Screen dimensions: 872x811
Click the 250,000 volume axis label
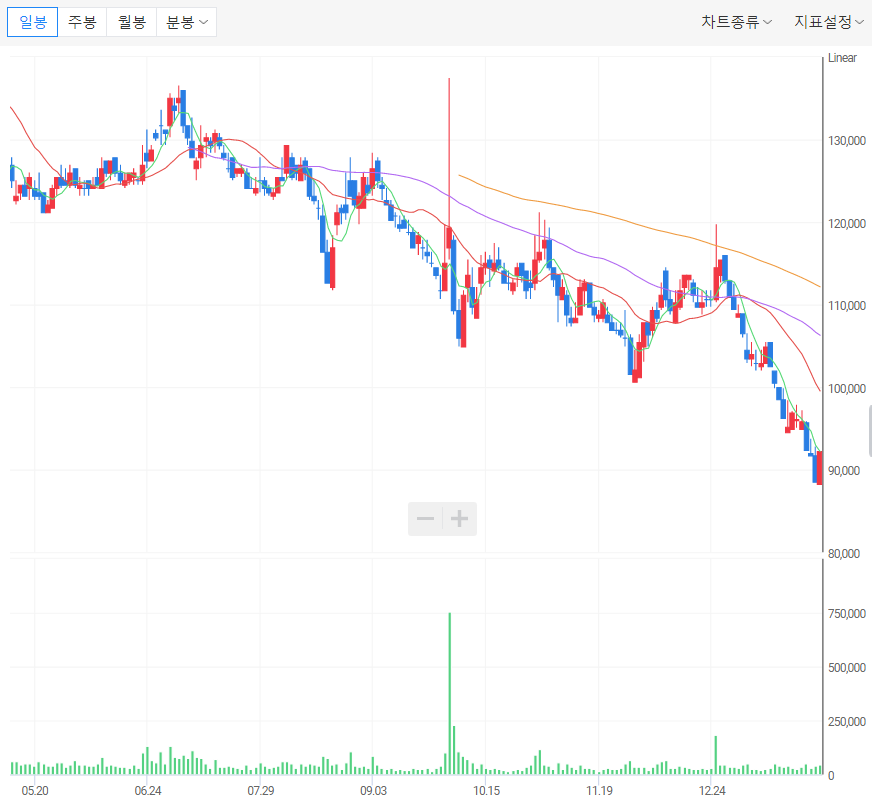pos(846,721)
